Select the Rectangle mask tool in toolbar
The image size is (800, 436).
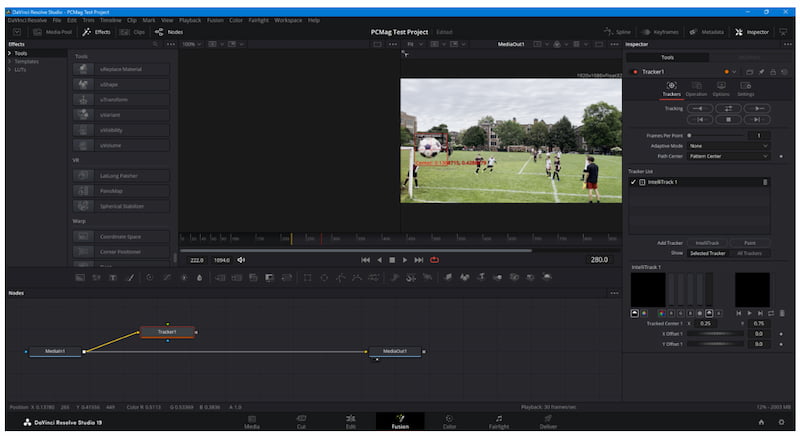point(307,277)
